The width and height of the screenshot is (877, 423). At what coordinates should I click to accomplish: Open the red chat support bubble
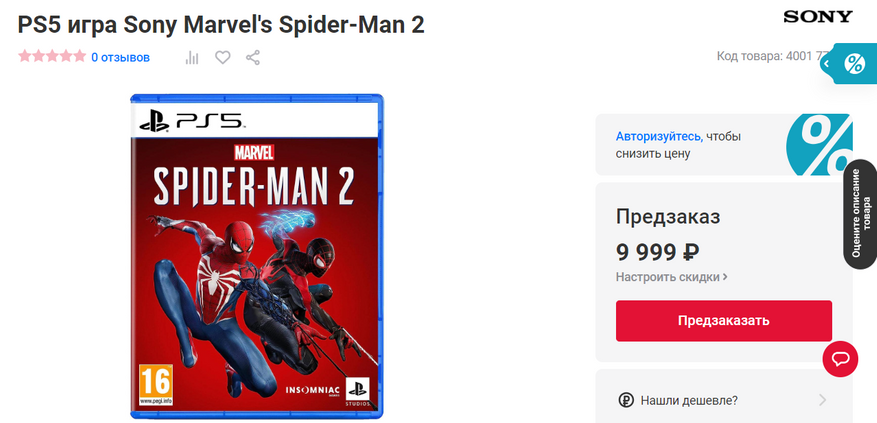(840, 359)
